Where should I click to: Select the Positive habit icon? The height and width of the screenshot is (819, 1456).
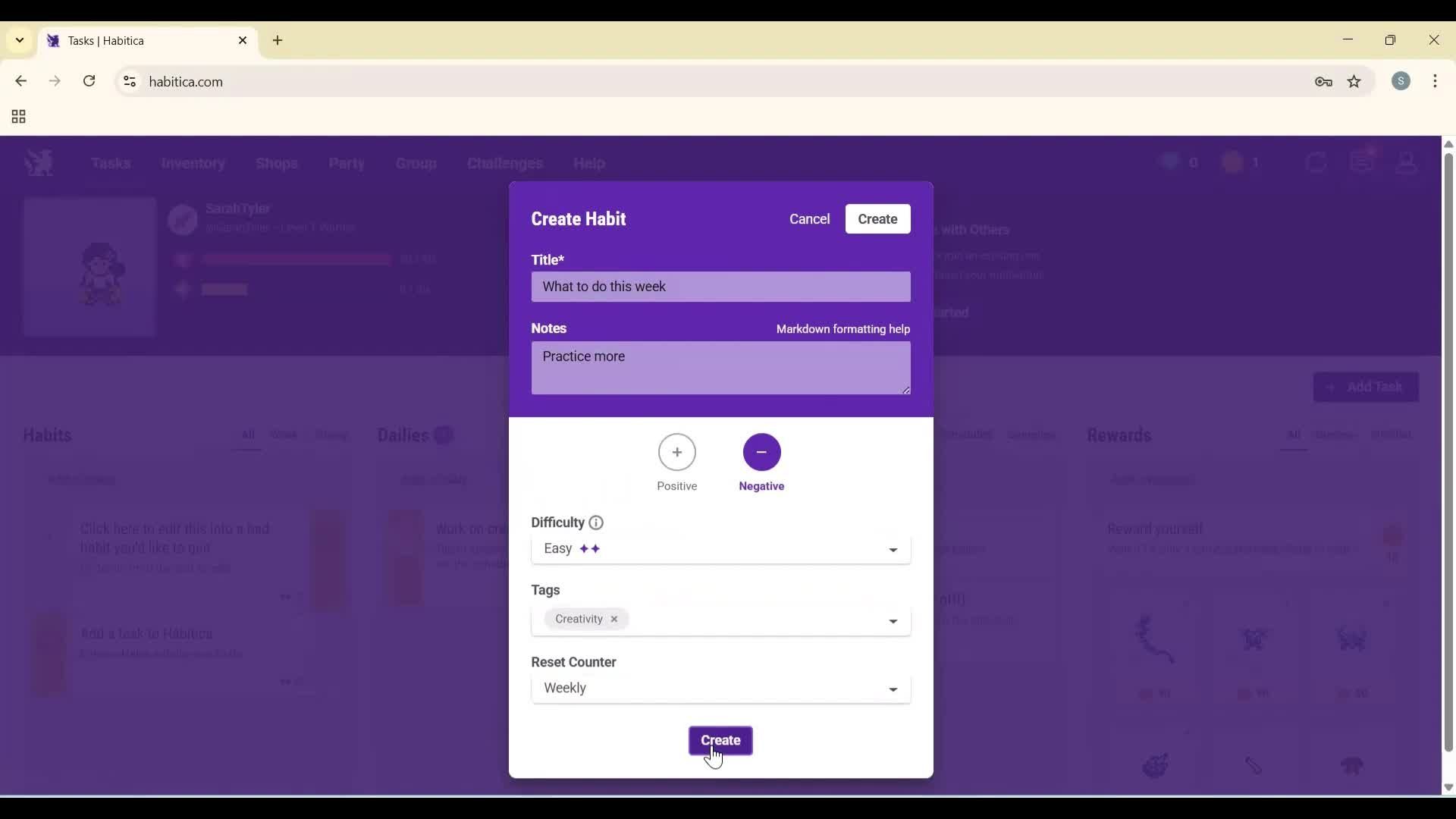pyautogui.click(x=677, y=453)
